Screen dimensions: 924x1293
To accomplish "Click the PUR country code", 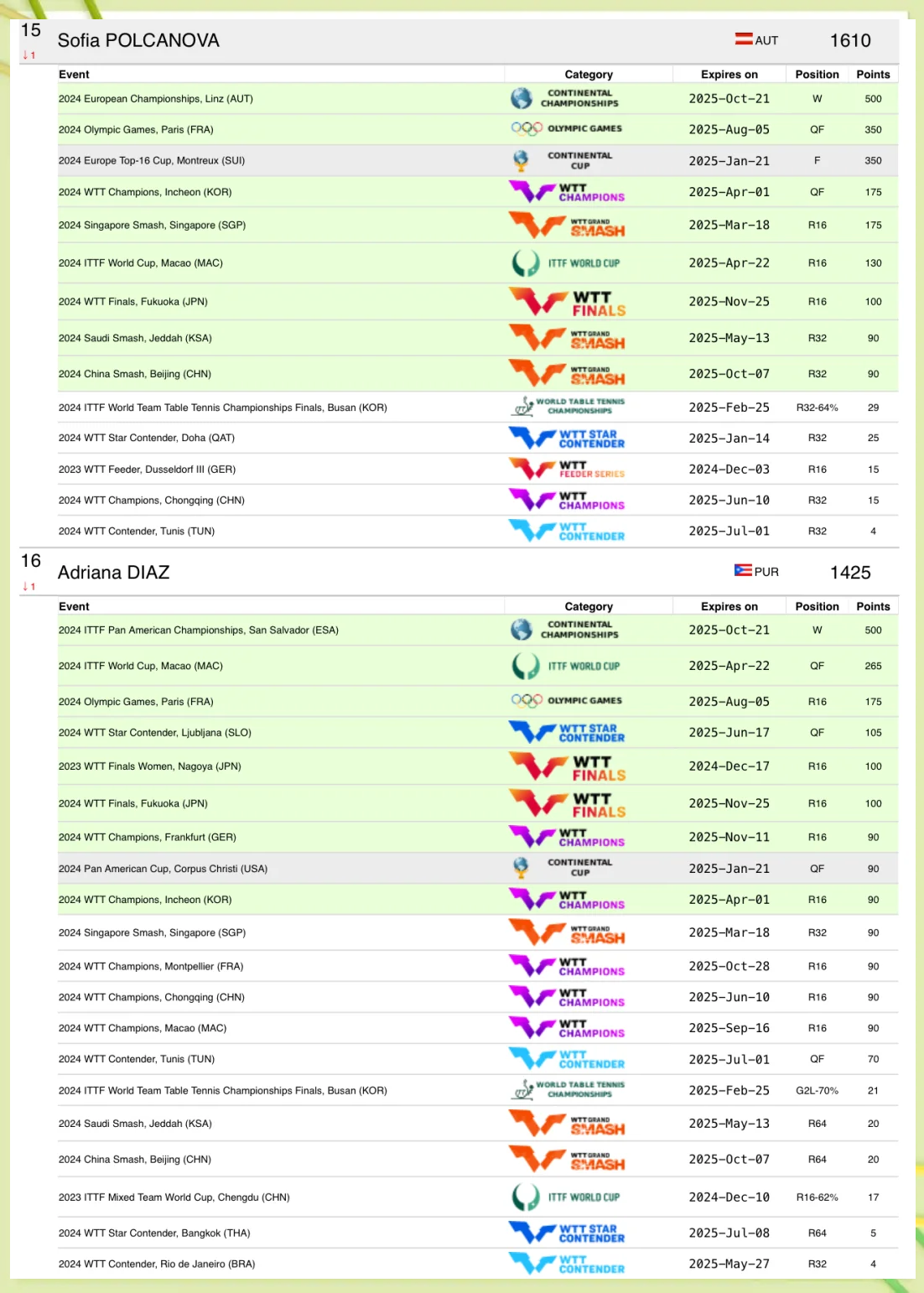I will [x=766, y=572].
